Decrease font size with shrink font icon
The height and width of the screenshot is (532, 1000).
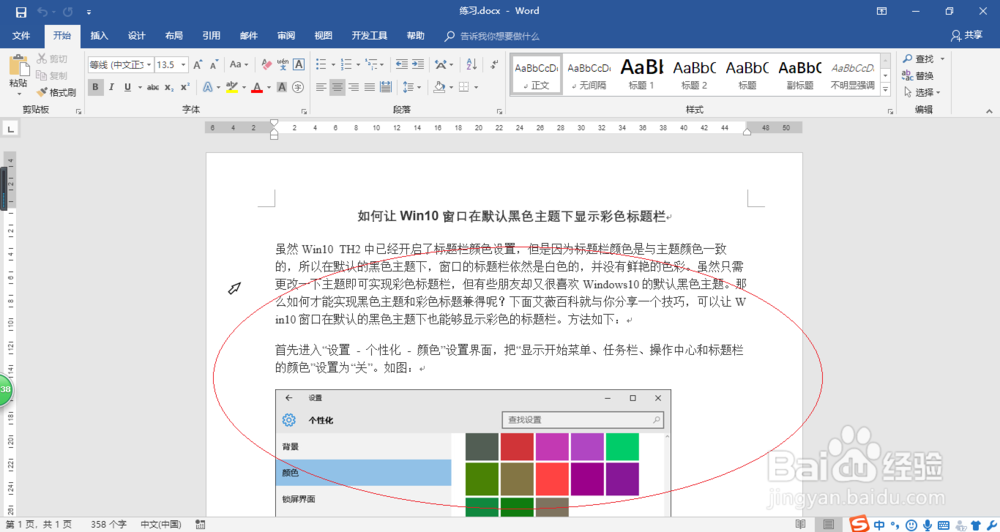tap(214, 64)
